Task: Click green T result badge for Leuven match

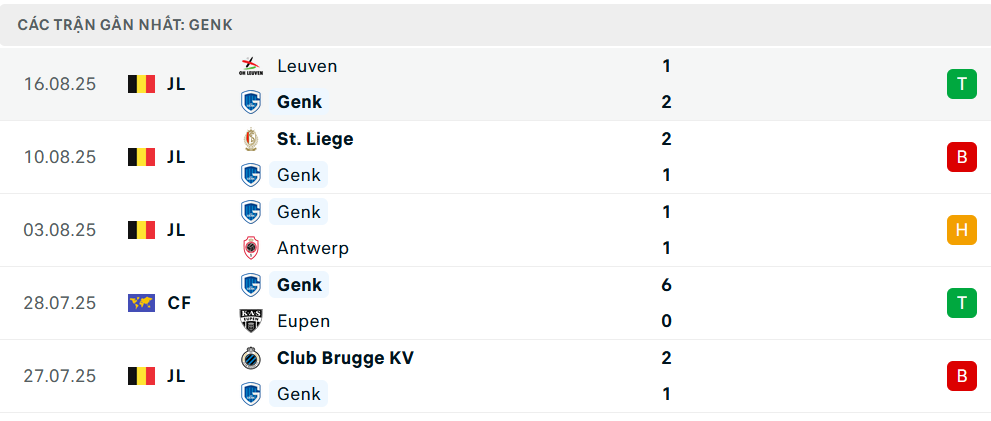Action: coord(961,84)
